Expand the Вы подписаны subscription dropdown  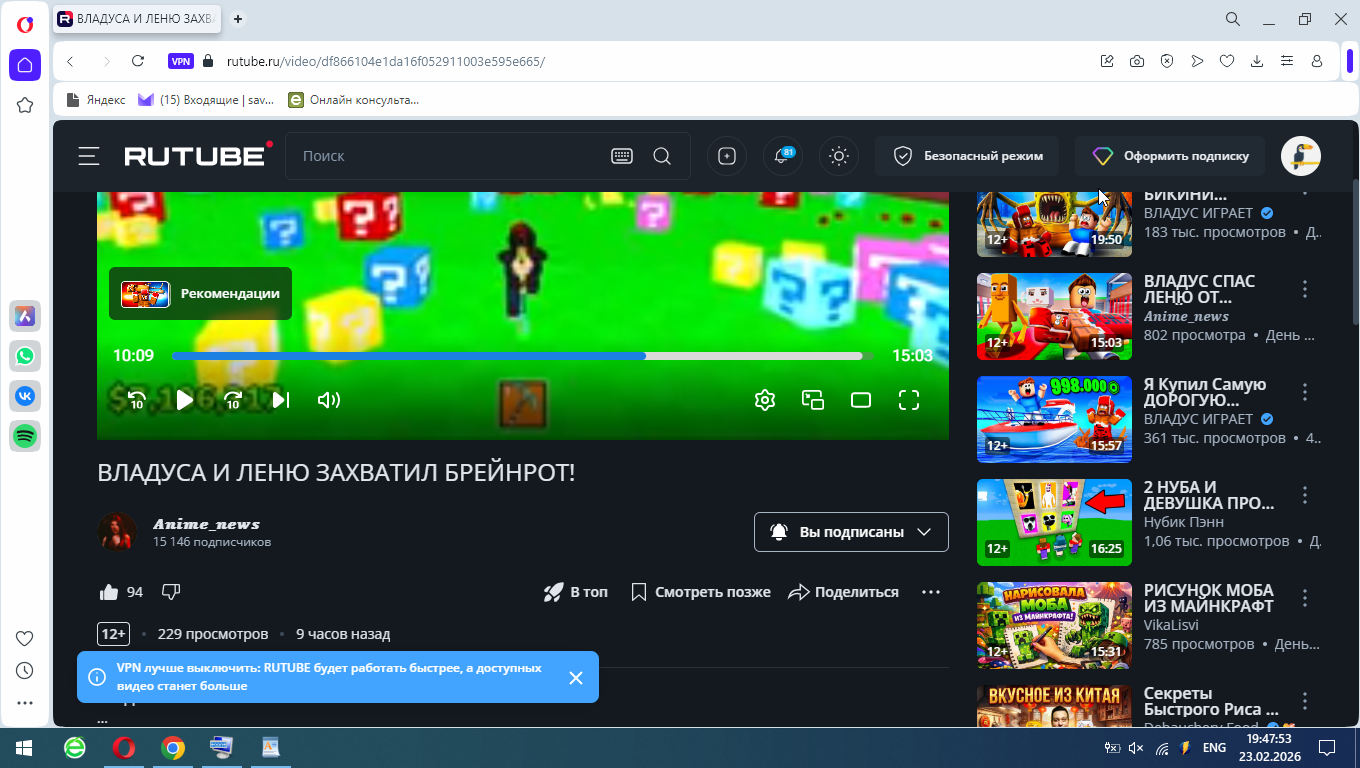[x=851, y=532]
